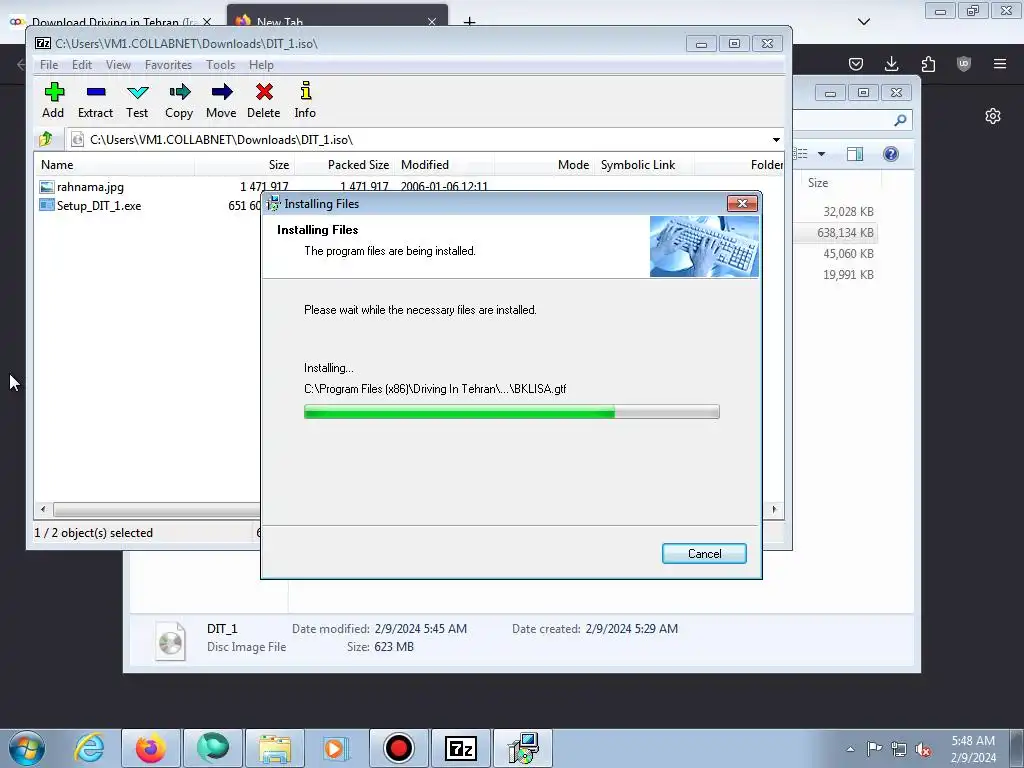Screen dimensions: 1024x768
Task: Click the green globe taskbar icon
Action: point(212,748)
